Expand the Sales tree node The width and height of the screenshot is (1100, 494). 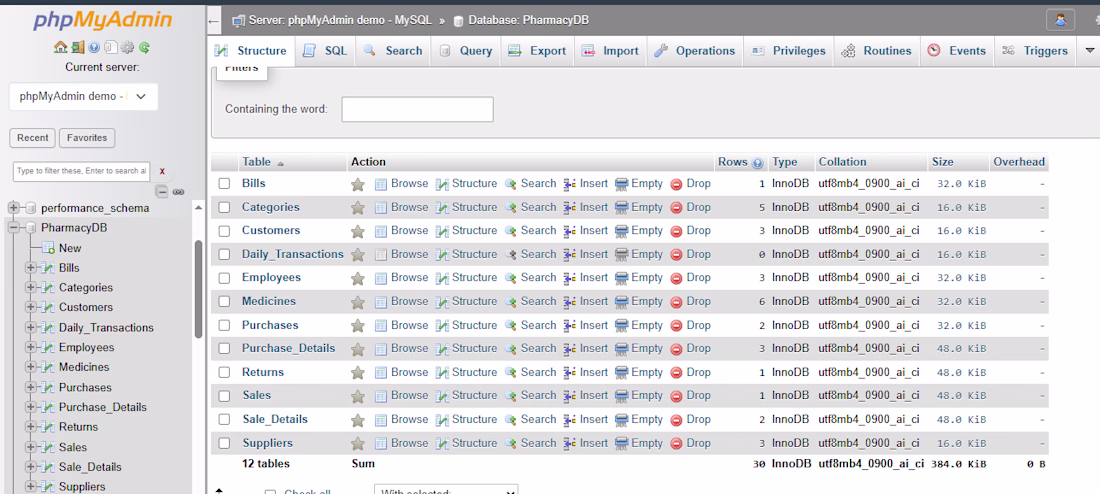pos(30,447)
